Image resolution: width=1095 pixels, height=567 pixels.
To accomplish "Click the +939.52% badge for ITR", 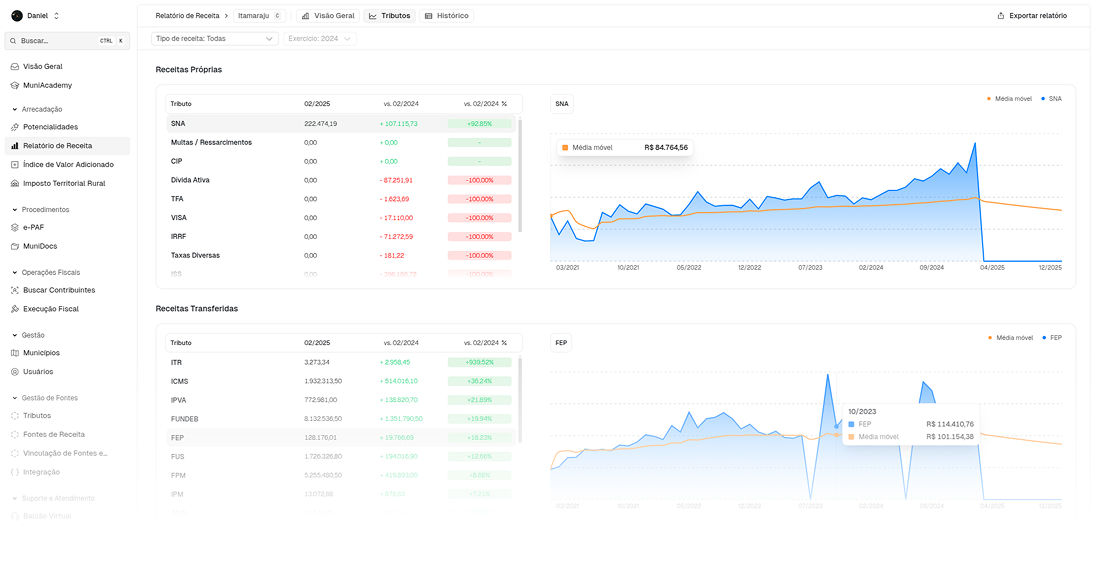I will click(479, 362).
